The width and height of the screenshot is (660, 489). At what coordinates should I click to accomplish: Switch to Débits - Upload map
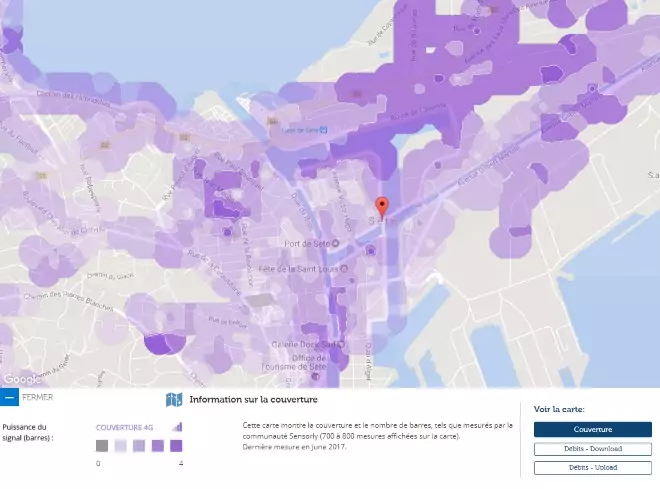[592, 467]
